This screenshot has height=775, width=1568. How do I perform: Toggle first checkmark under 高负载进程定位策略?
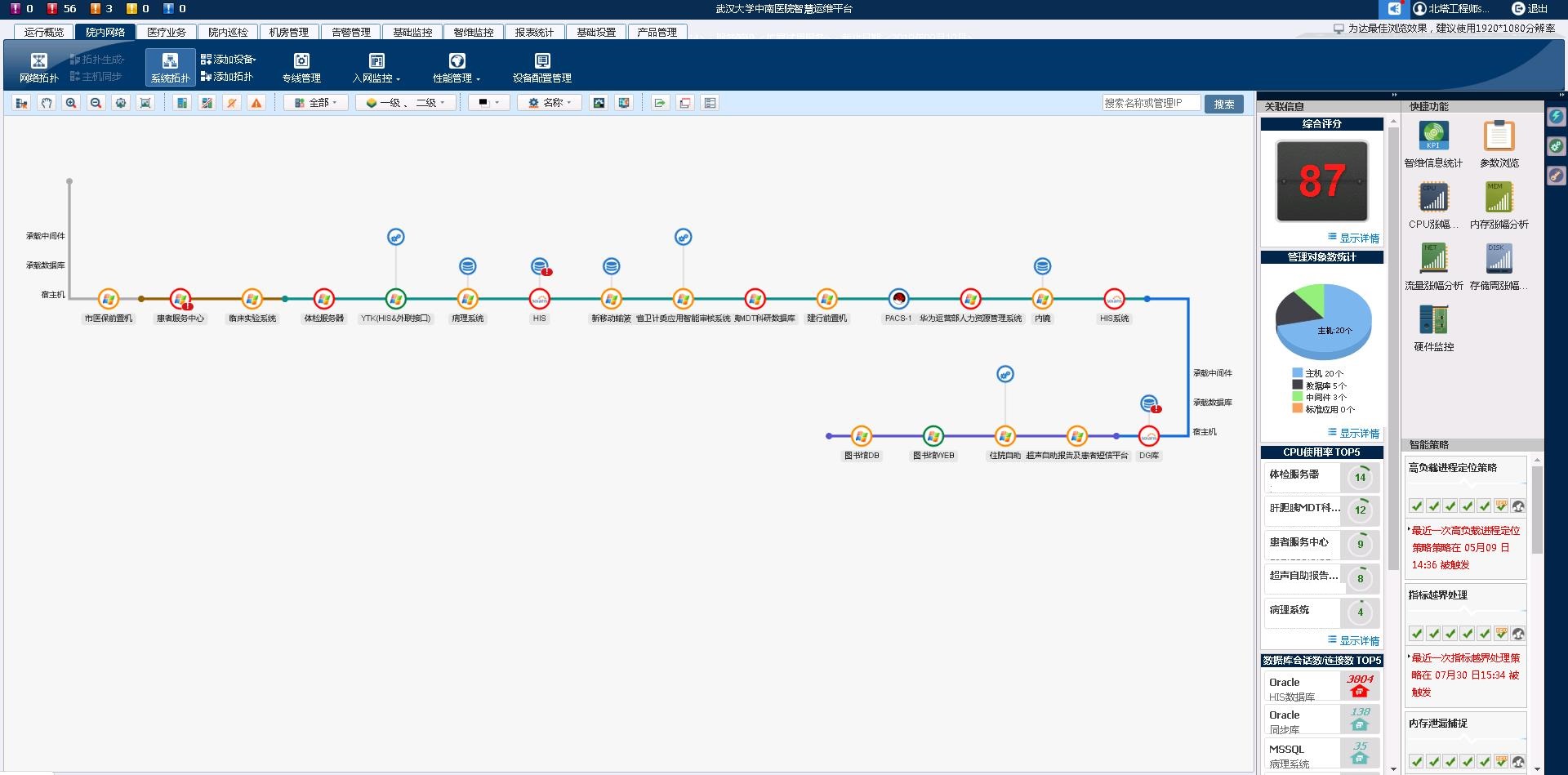tap(1416, 506)
